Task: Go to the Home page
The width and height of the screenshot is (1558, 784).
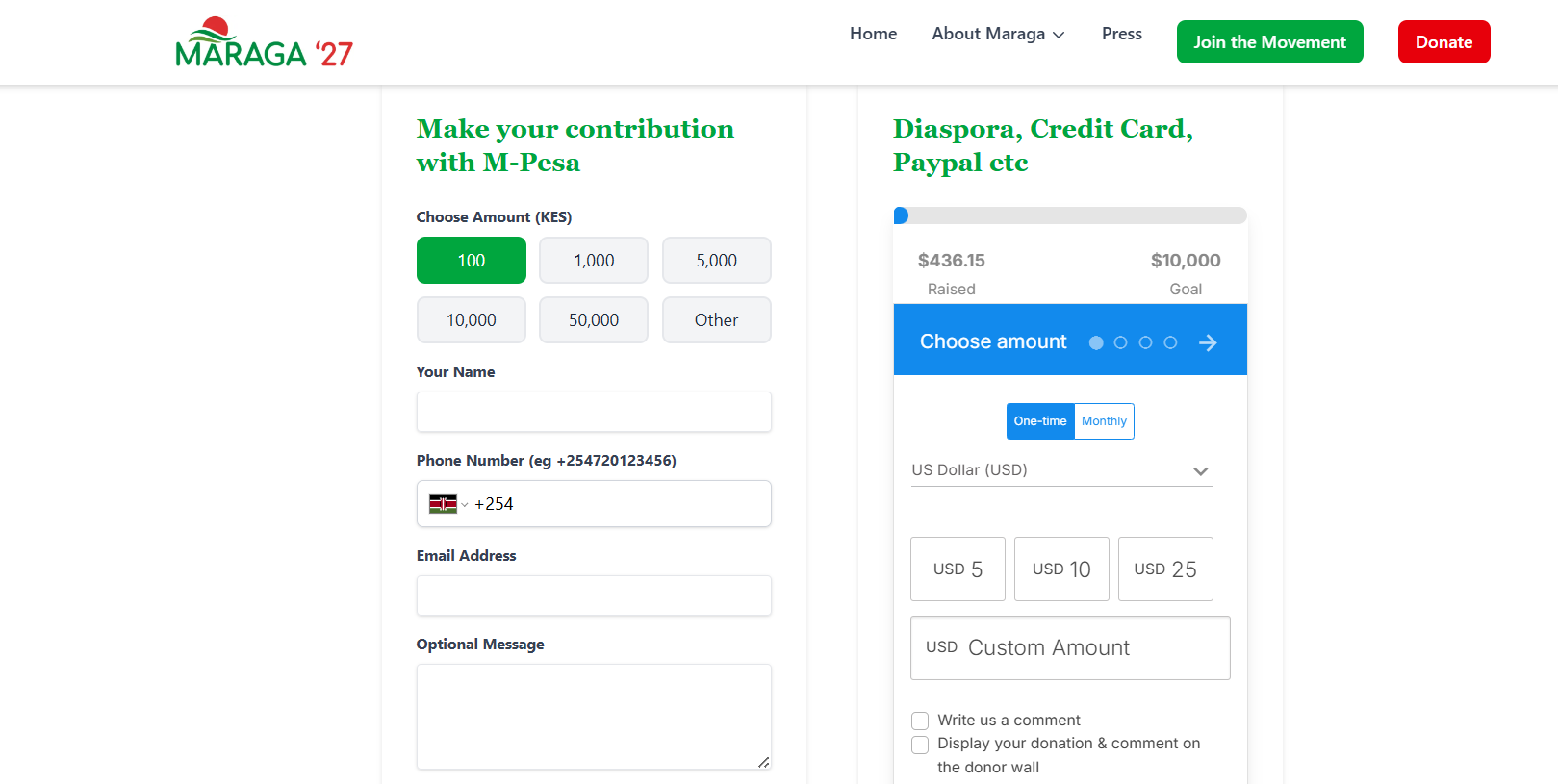Action: click(x=873, y=34)
